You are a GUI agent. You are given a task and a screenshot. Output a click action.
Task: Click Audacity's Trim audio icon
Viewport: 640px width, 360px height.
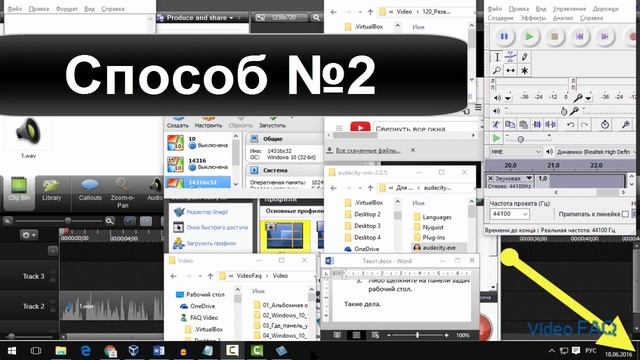coord(537,124)
